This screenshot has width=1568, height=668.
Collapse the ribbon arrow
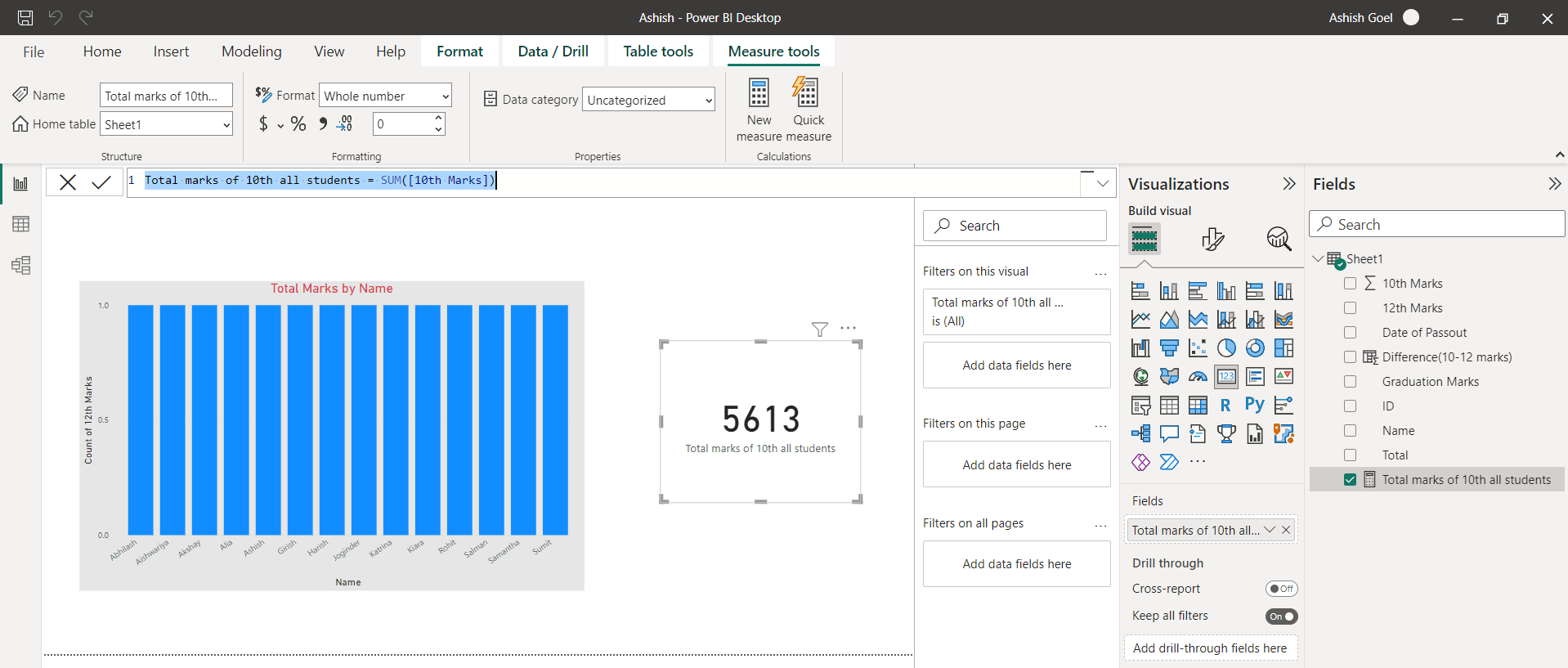pyautogui.click(x=1559, y=155)
